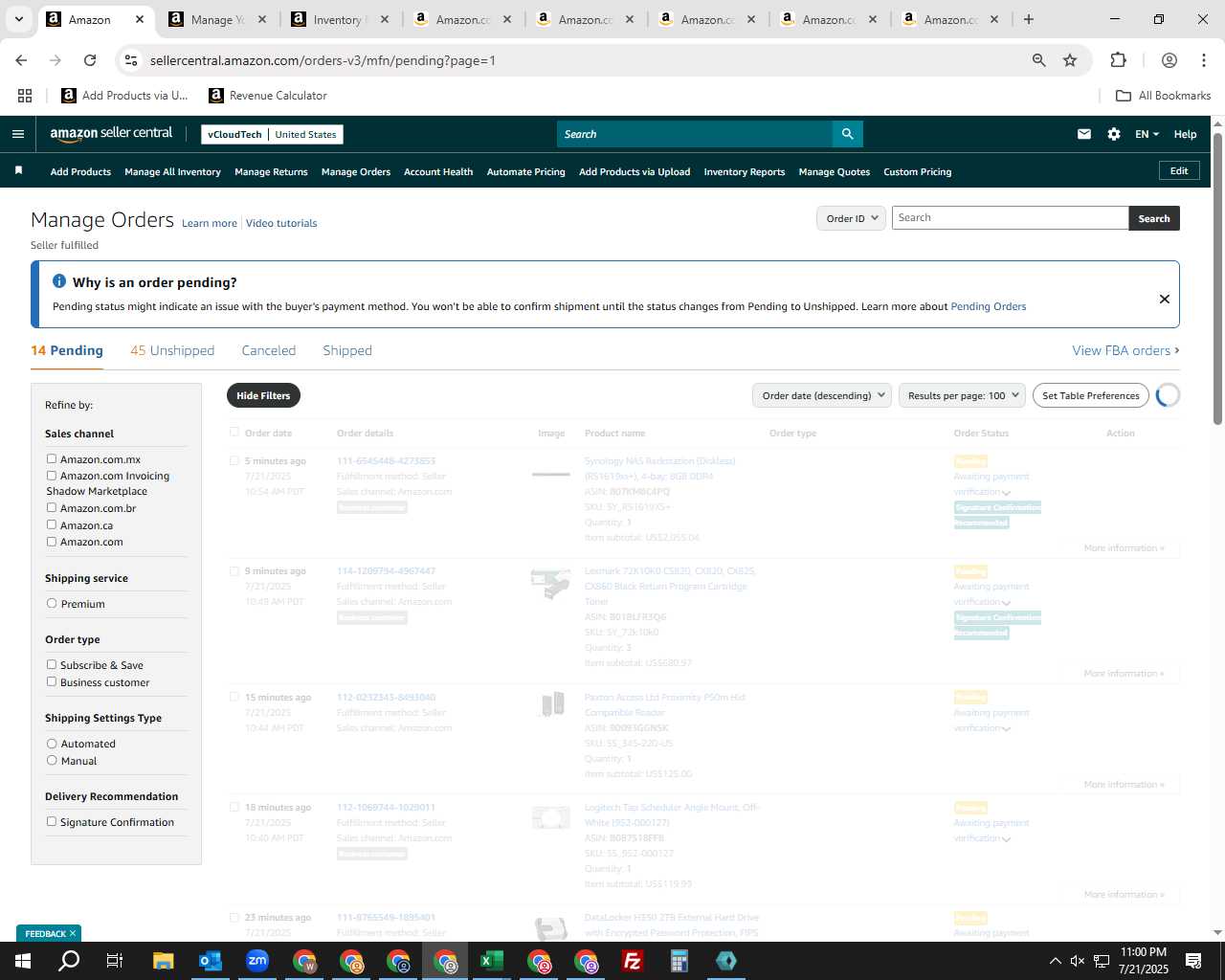Image resolution: width=1225 pixels, height=980 pixels.
Task: Open Outlook from the taskbar
Action: tap(211, 961)
